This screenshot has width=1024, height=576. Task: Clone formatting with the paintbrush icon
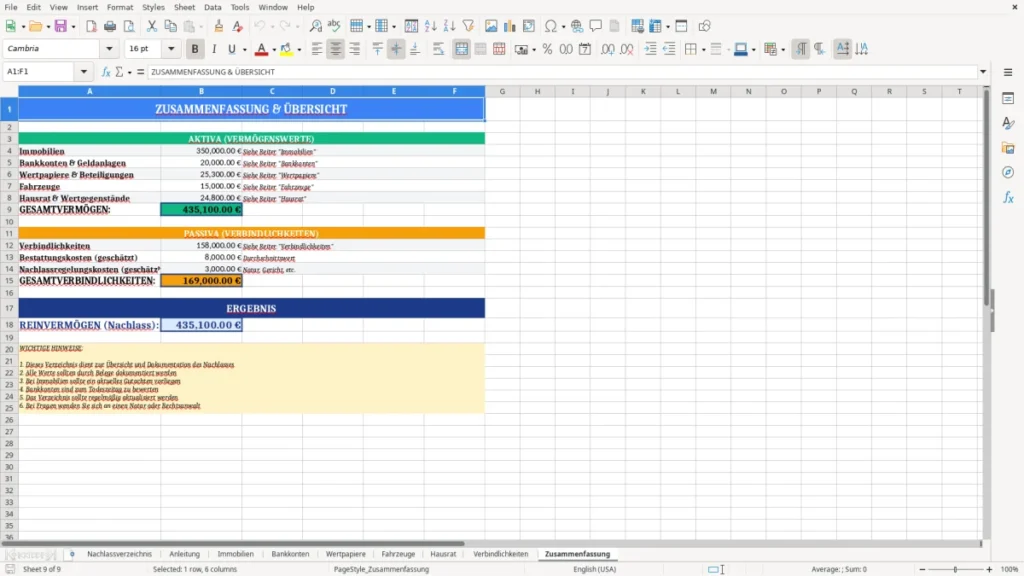[219, 26]
